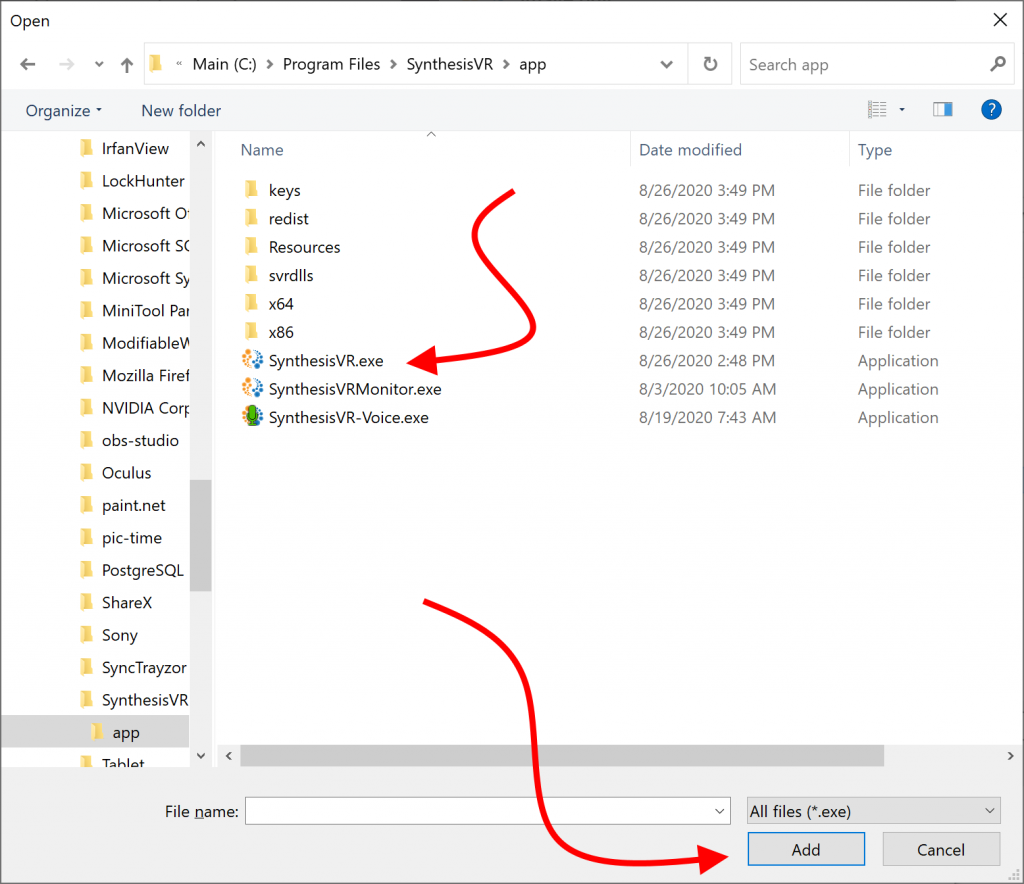The image size is (1024, 884).
Task: Open the Organize menu
Action: [63, 110]
